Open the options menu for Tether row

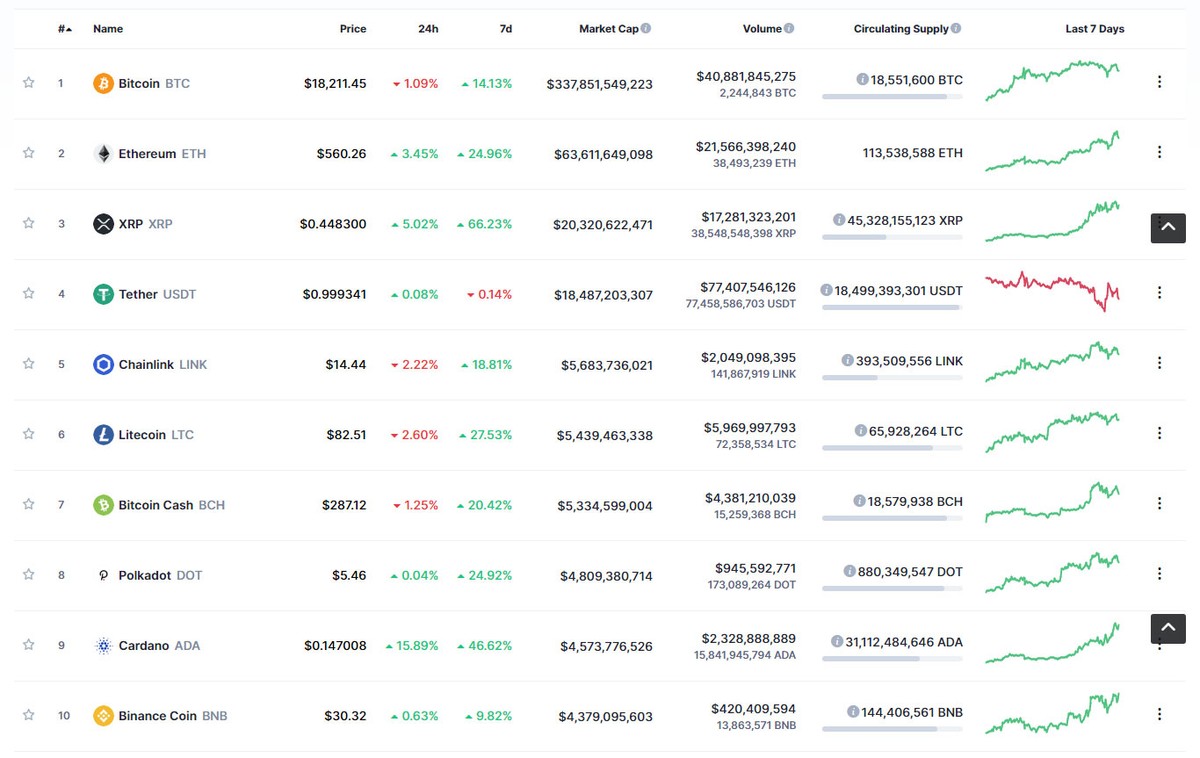pyautogui.click(x=1159, y=292)
